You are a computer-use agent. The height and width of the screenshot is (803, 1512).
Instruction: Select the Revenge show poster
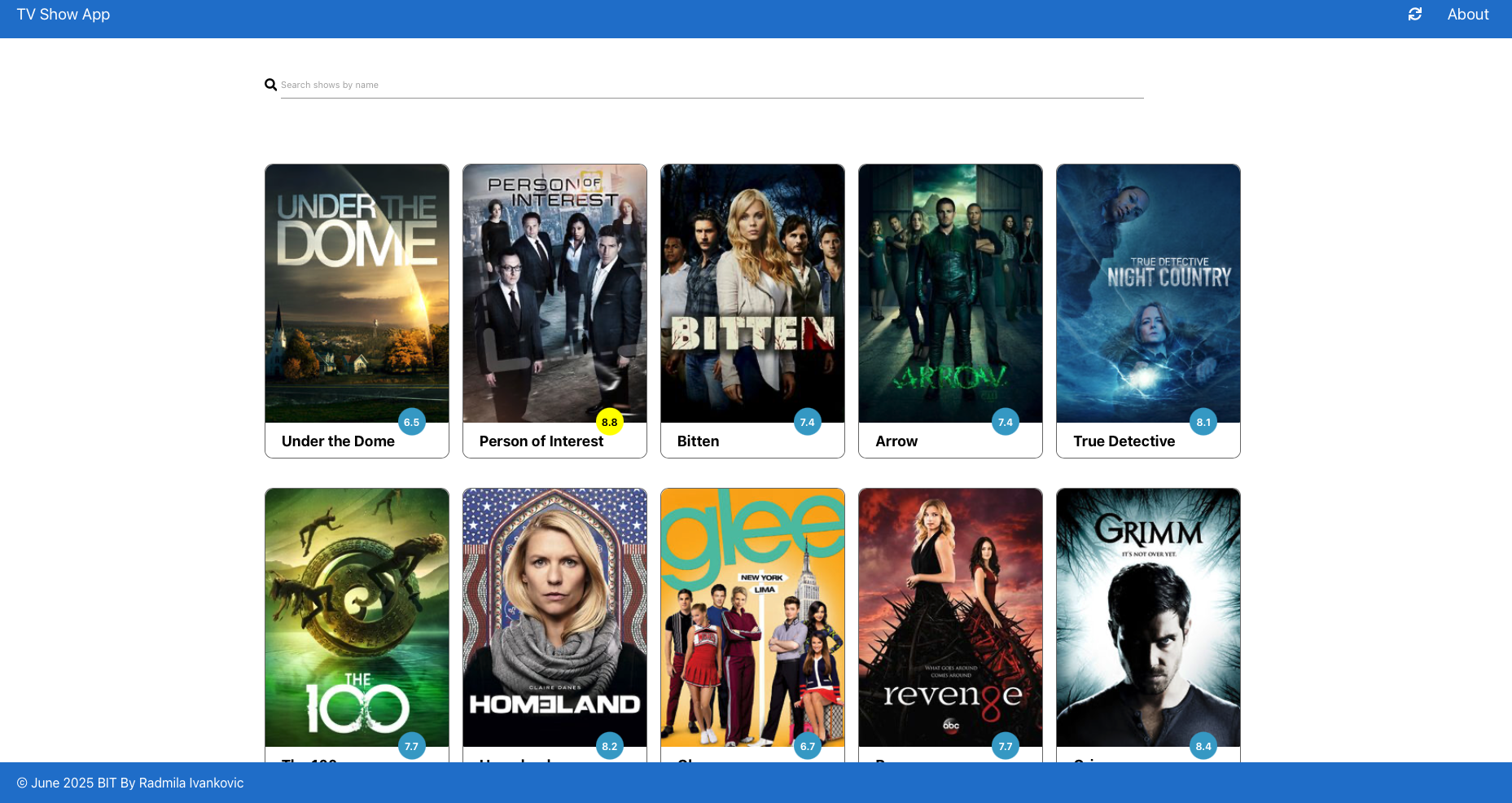[950, 617]
